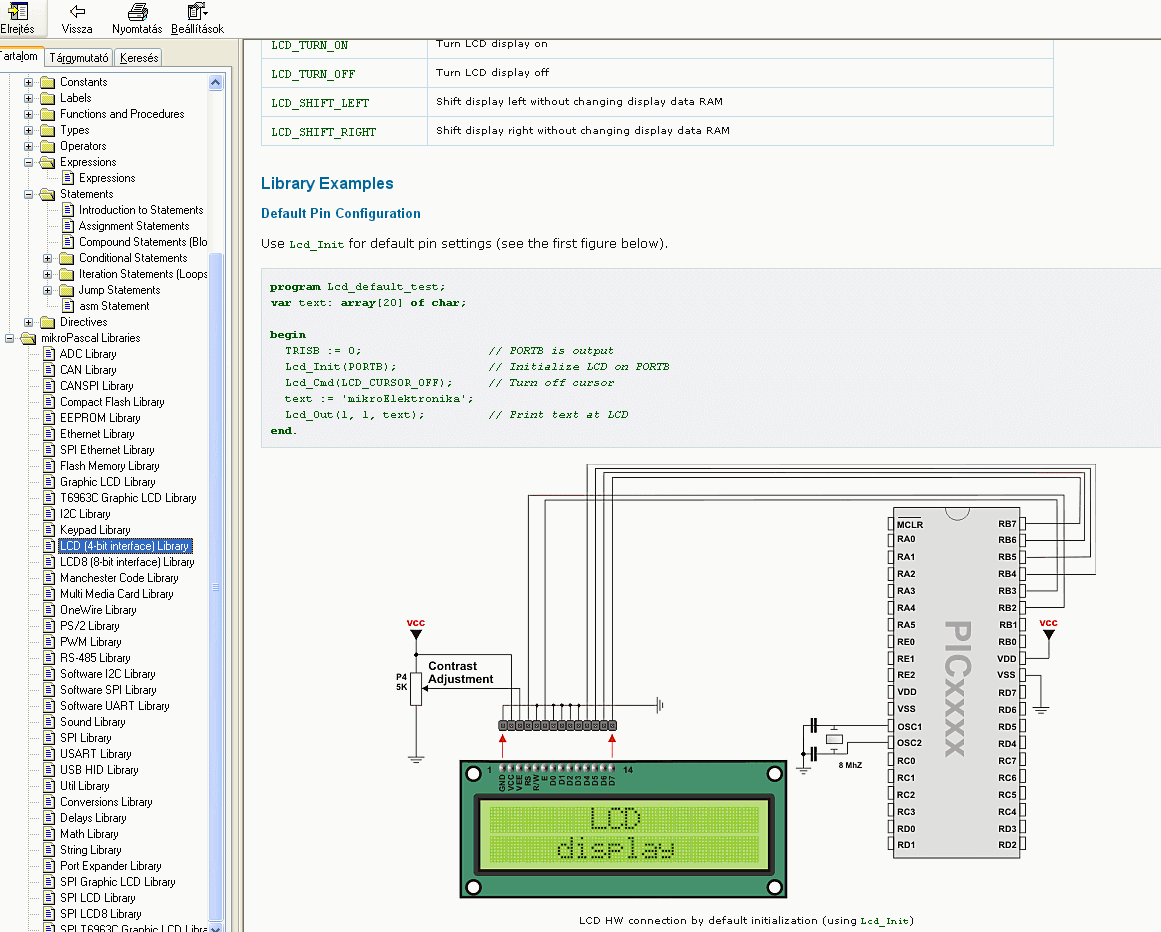The width and height of the screenshot is (1161, 932).
Task: Click the Lcd_Init link in figure caption
Action: click(x=885, y=920)
